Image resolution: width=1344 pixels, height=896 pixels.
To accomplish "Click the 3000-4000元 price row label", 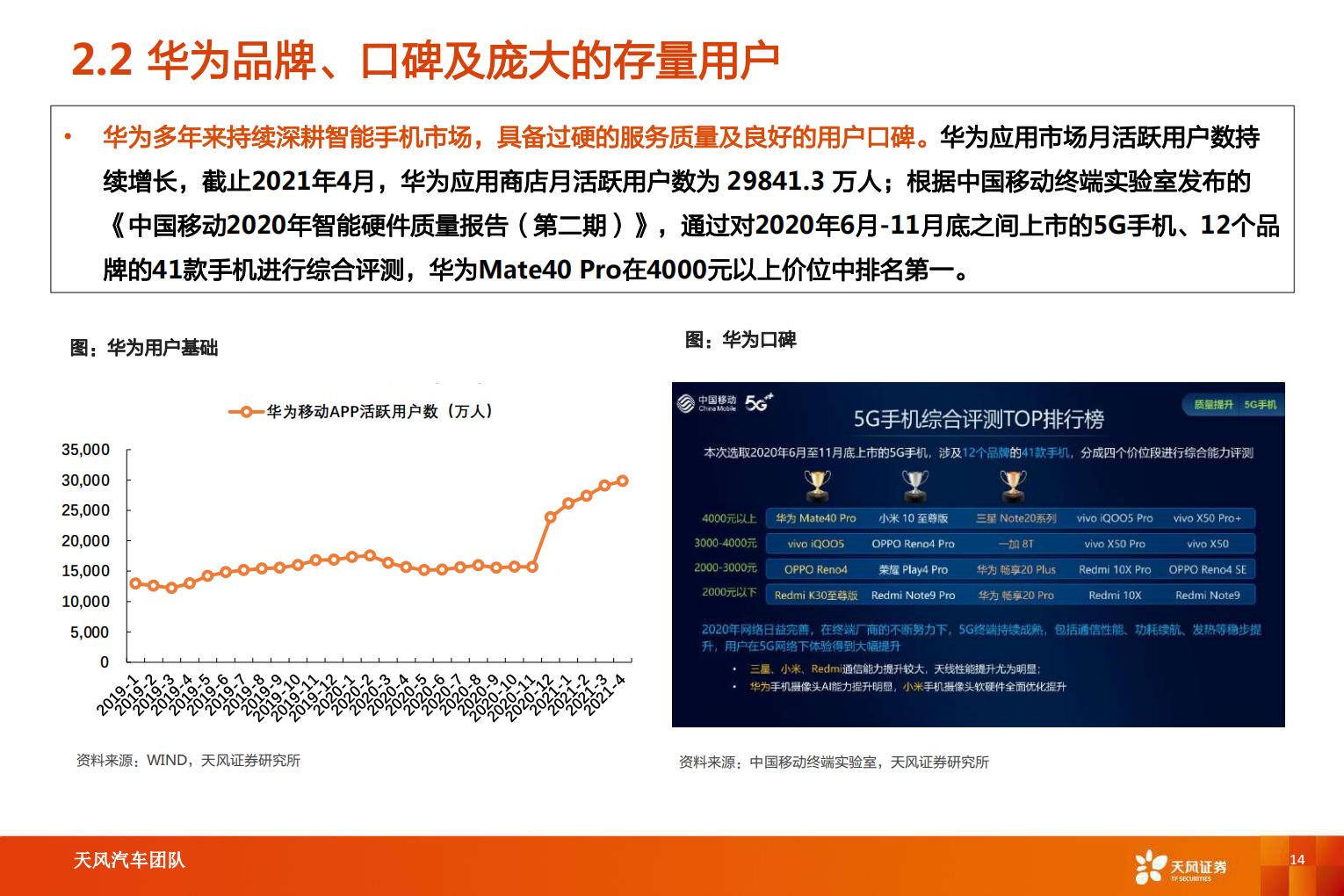I will click(726, 543).
